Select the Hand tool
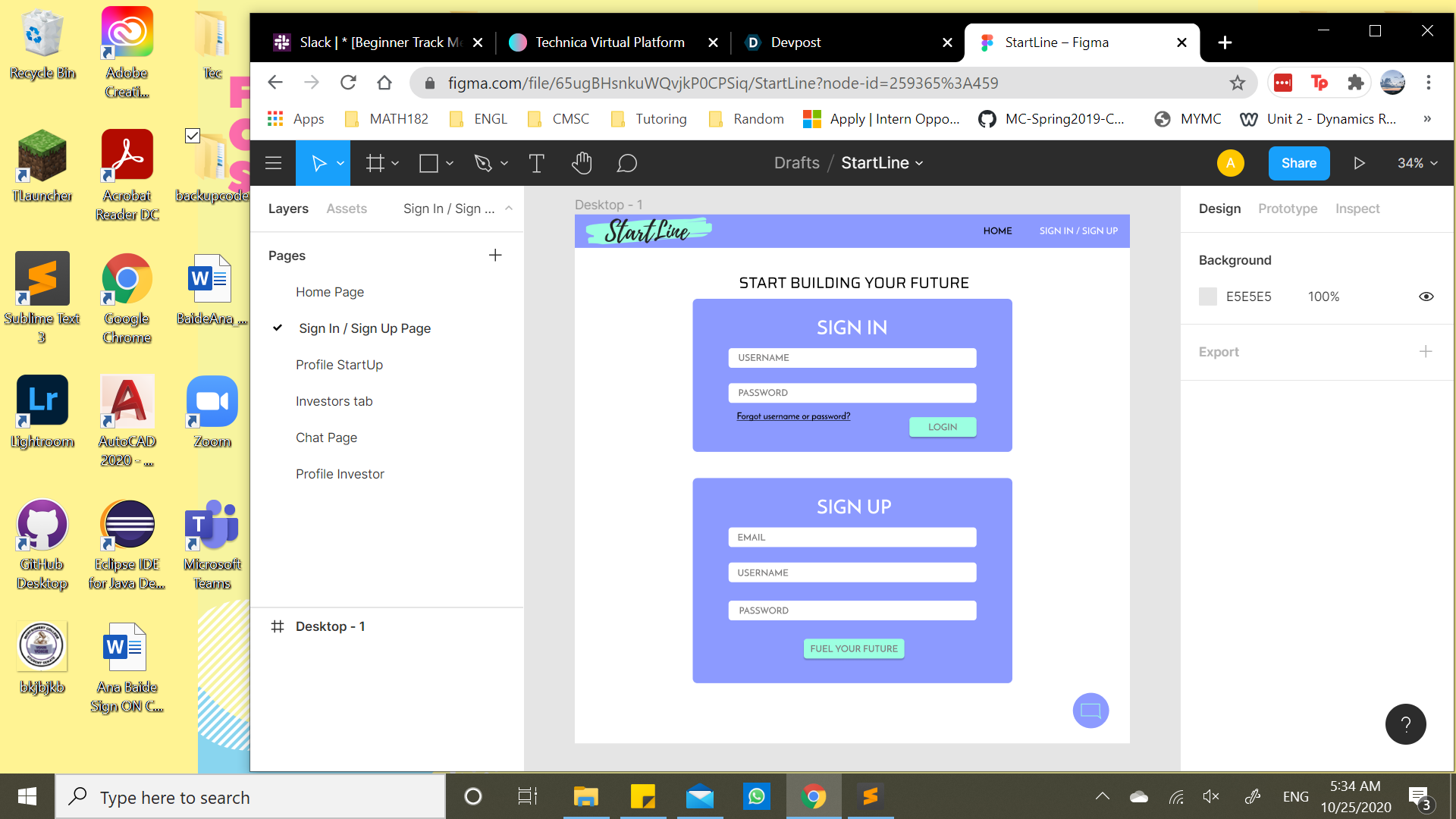 coord(582,163)
